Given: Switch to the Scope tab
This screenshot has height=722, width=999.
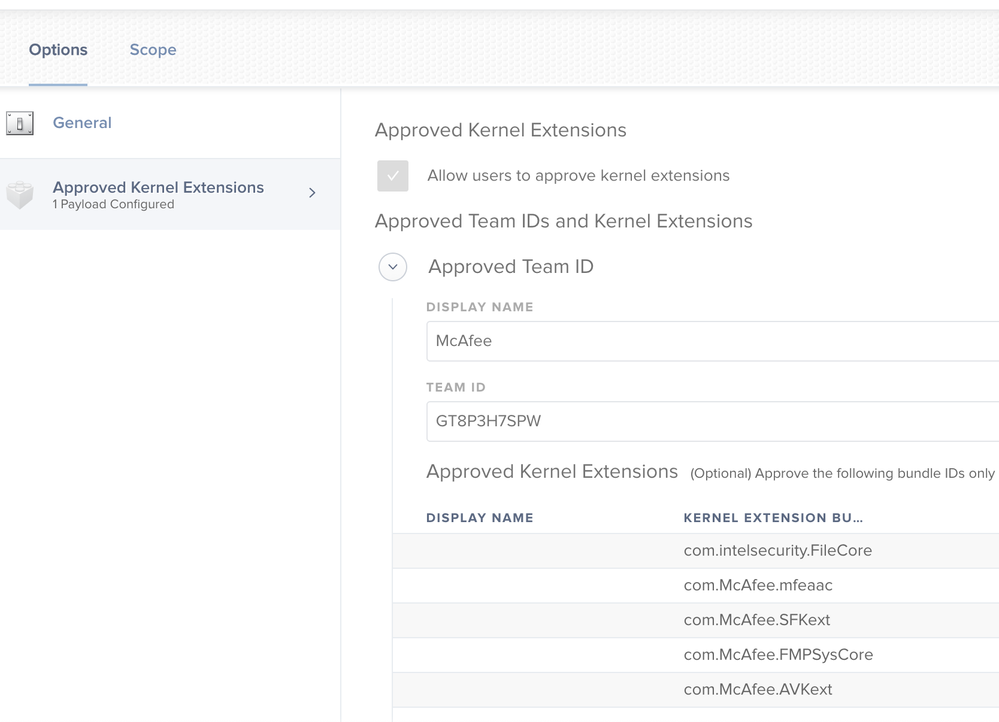Looking at the screenshot, I should tap(153, 50).
